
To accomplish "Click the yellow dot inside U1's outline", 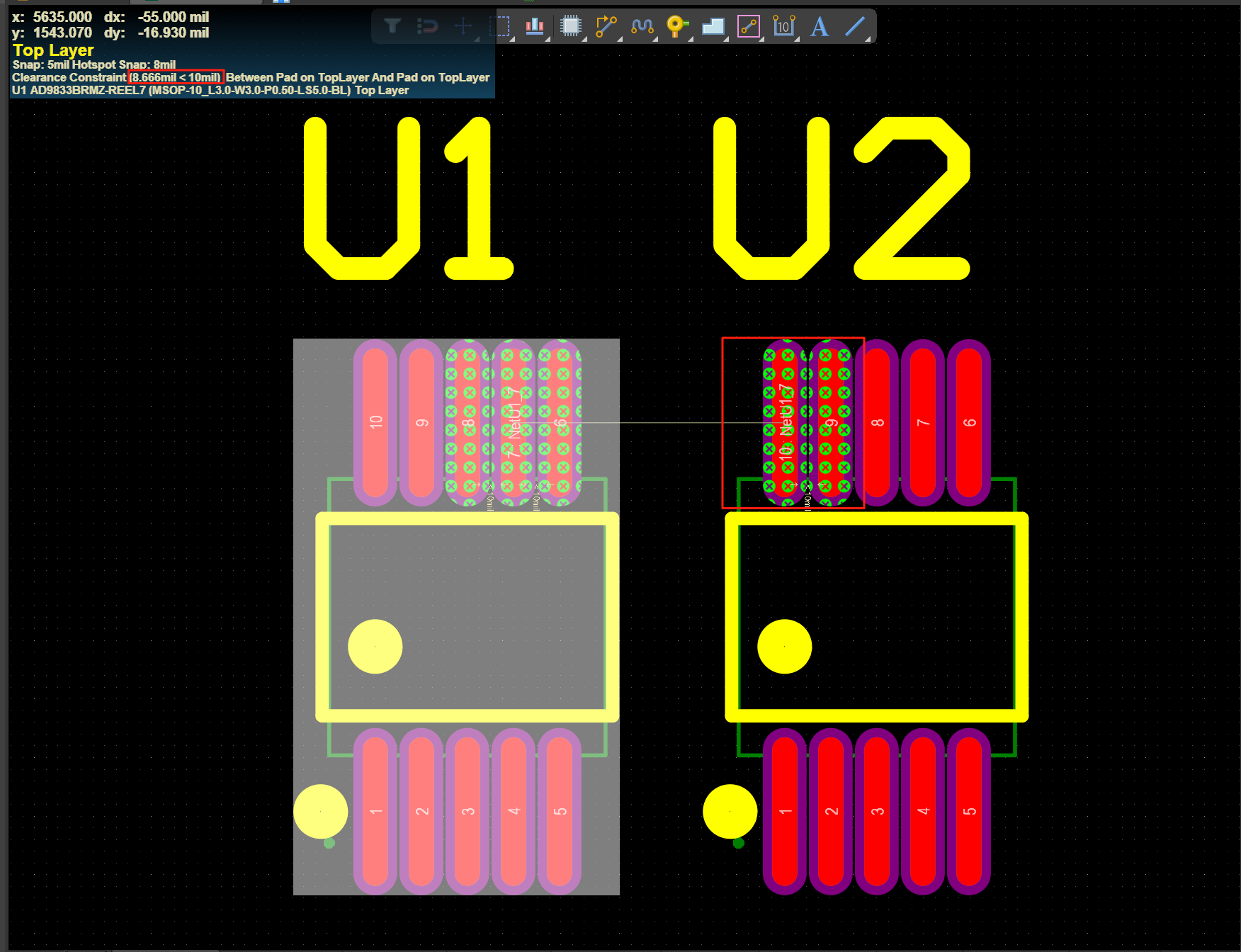I will pyautogui.click(x=375, y=647).
